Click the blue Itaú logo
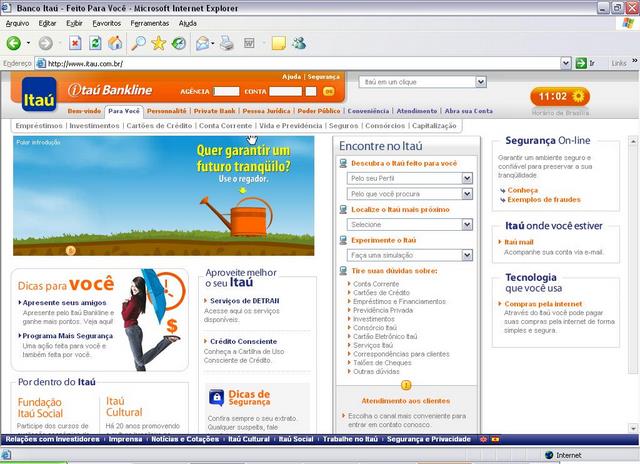This screenshot has width=640, height=464. (39, 94)
